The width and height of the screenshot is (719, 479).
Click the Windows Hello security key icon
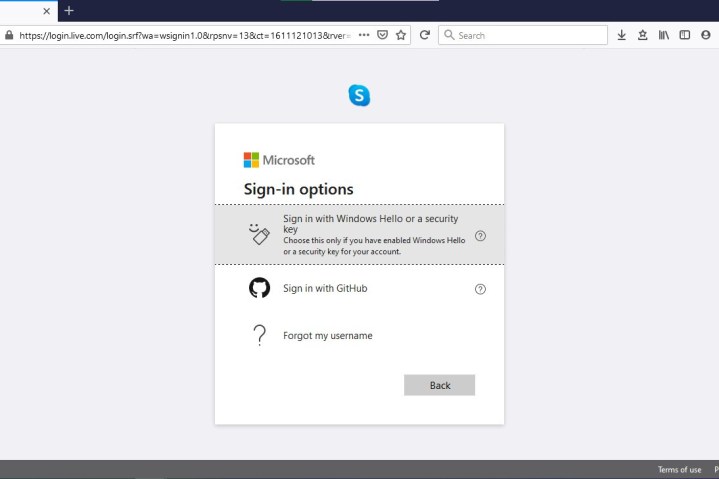[259, 234]
